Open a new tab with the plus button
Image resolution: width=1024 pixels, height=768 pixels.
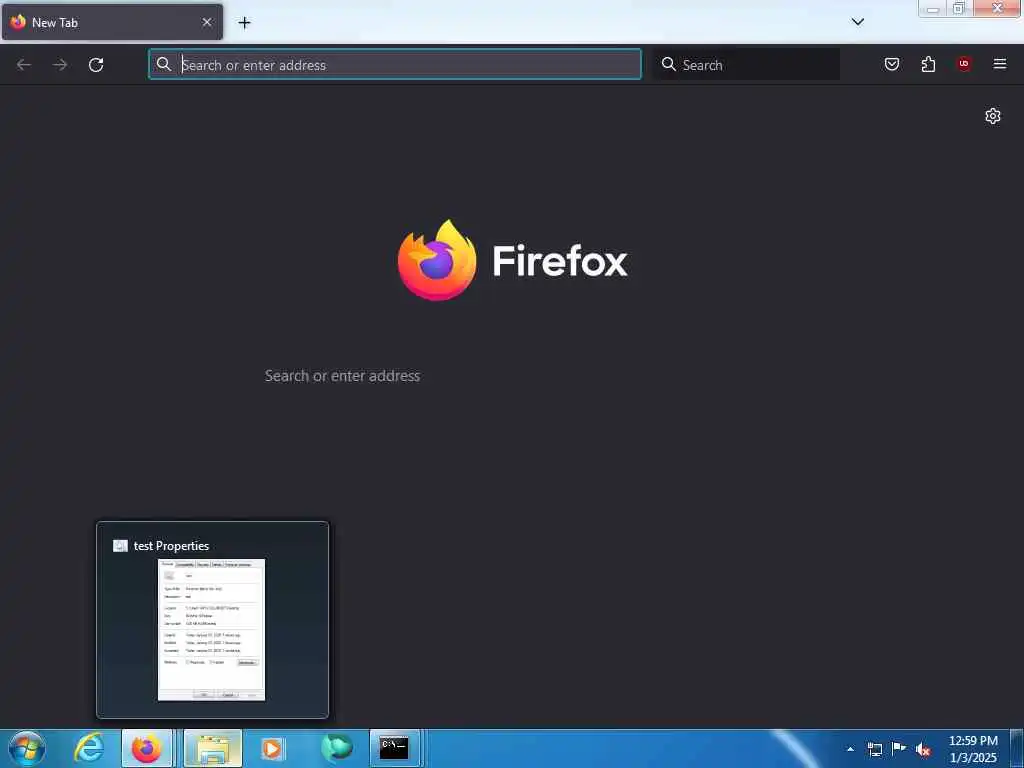[244, 23]
